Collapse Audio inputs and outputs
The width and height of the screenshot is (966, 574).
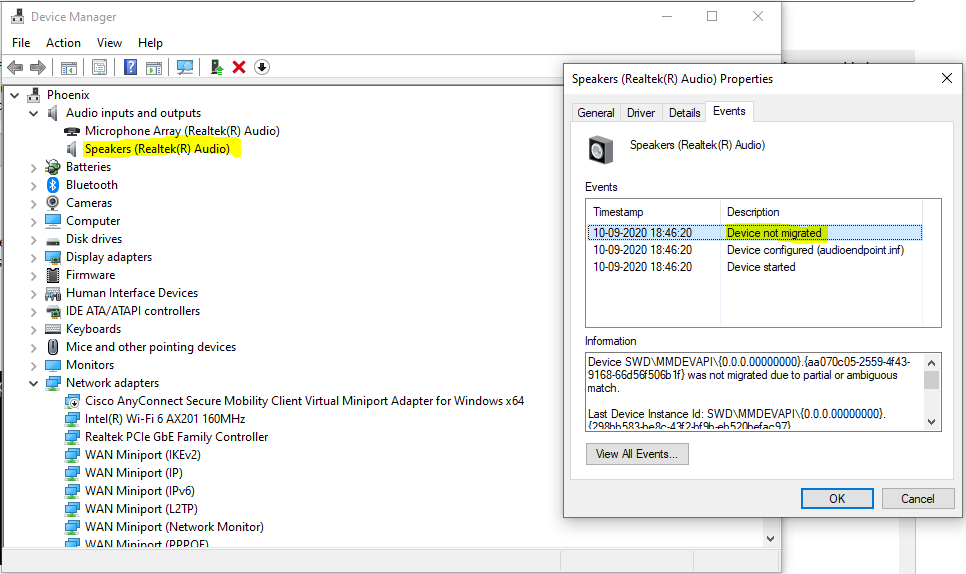33,113
